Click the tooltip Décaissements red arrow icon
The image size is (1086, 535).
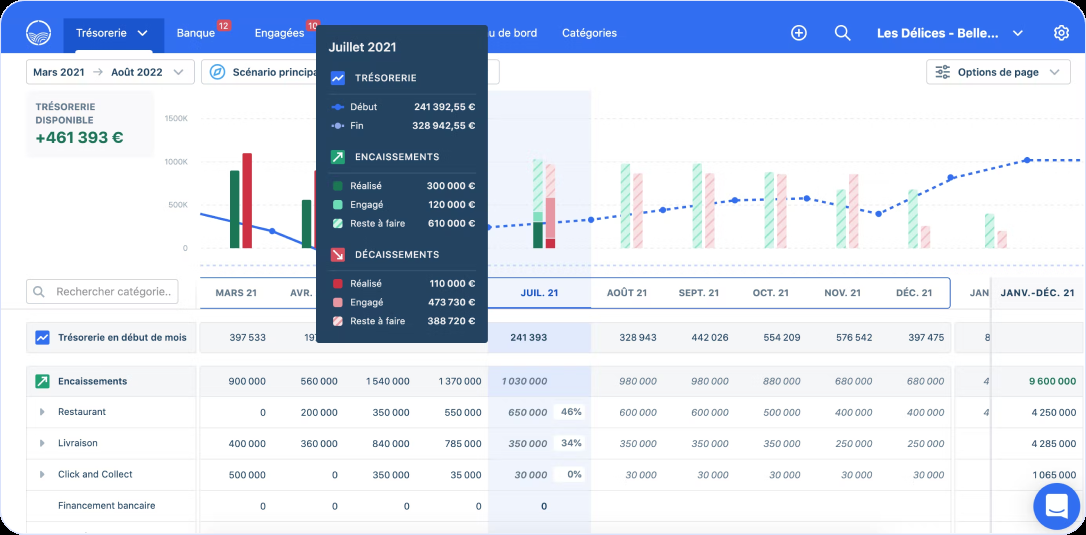338,255
